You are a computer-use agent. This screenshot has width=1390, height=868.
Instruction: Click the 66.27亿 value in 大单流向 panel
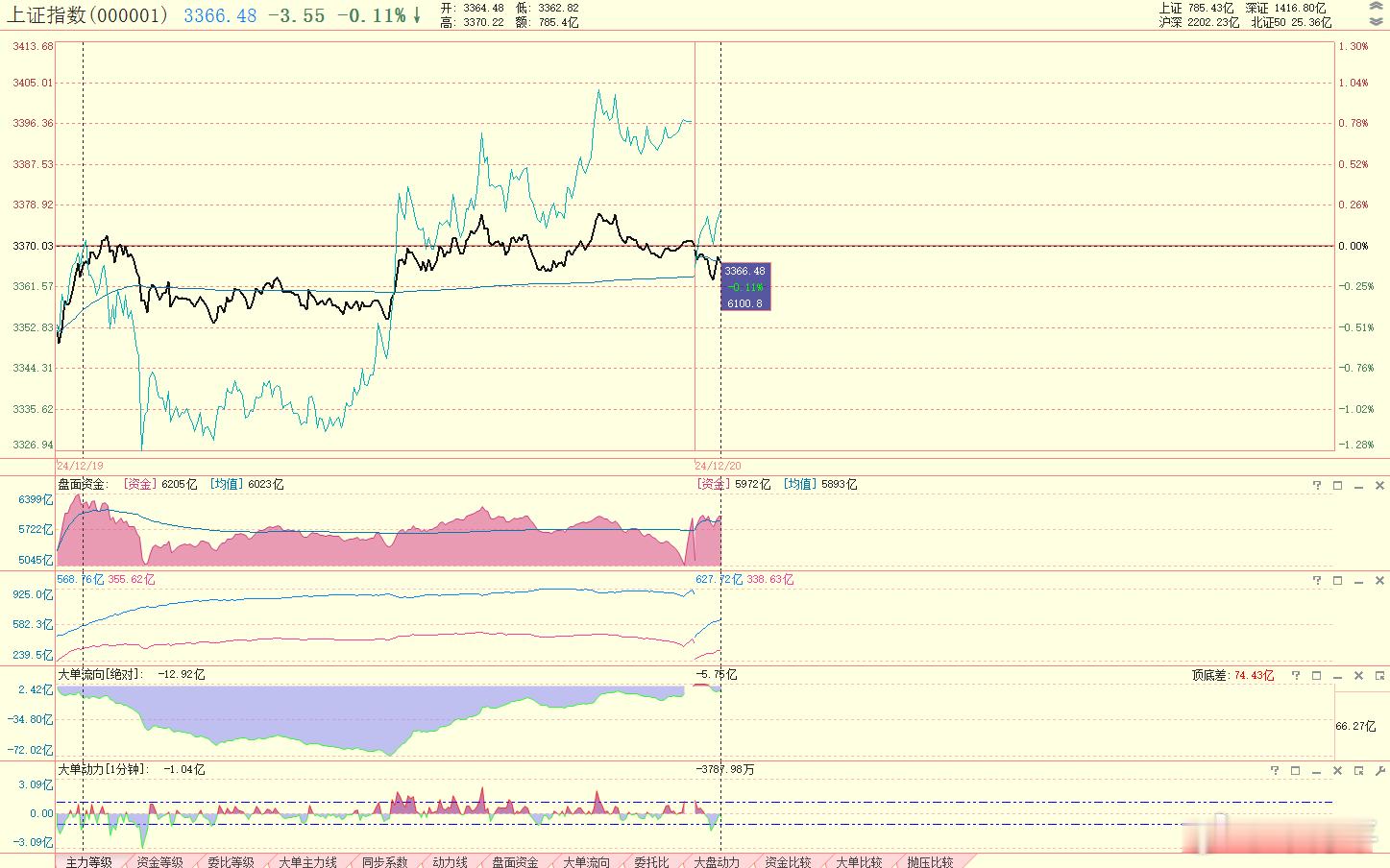(1355, 727)
